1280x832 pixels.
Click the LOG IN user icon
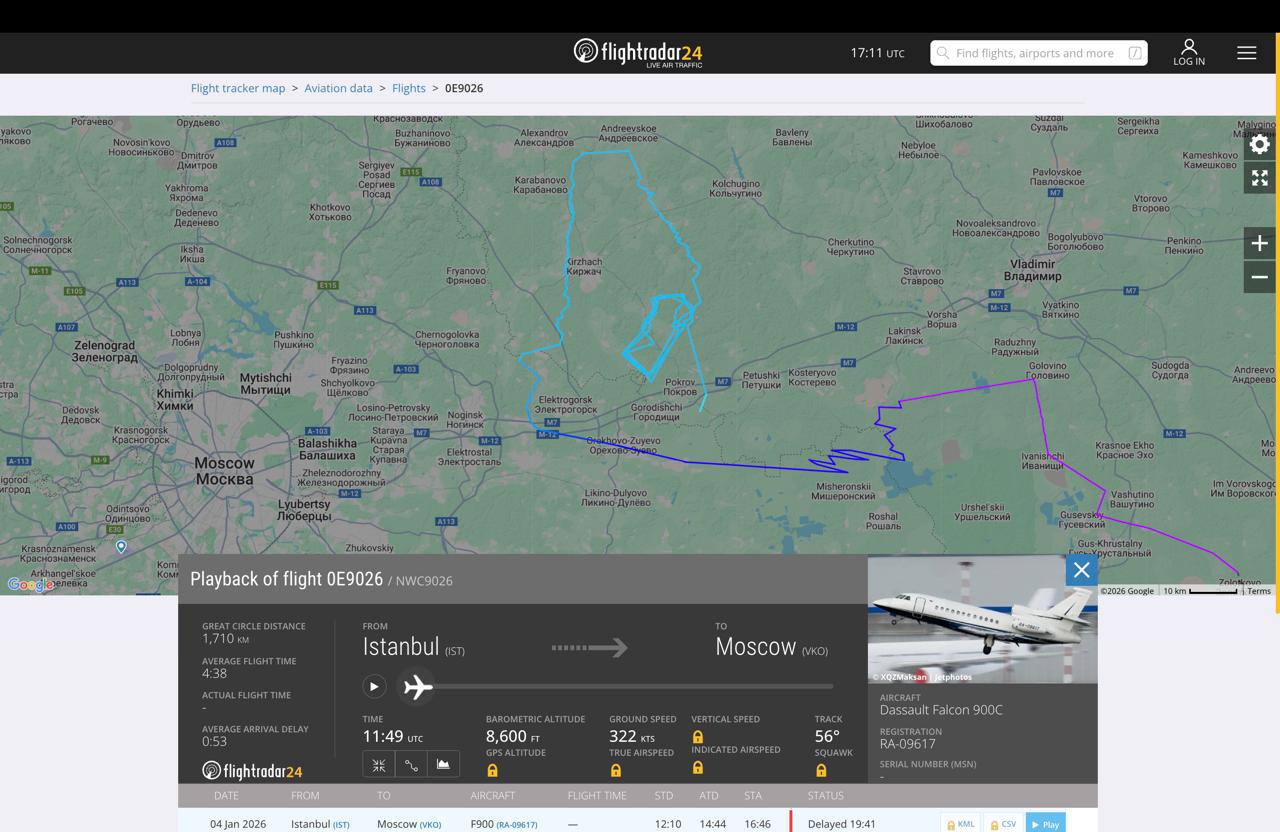point(1189,52)
